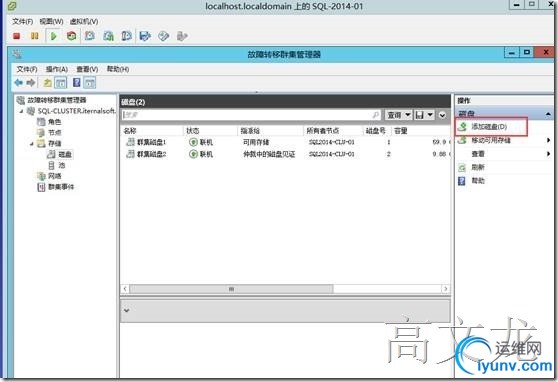Select 磁盘 under storage in the tree

65,155
